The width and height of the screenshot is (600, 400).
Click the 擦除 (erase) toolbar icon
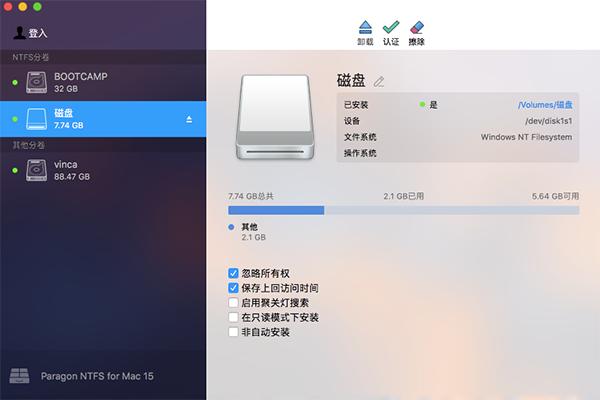tap(417, 27)
